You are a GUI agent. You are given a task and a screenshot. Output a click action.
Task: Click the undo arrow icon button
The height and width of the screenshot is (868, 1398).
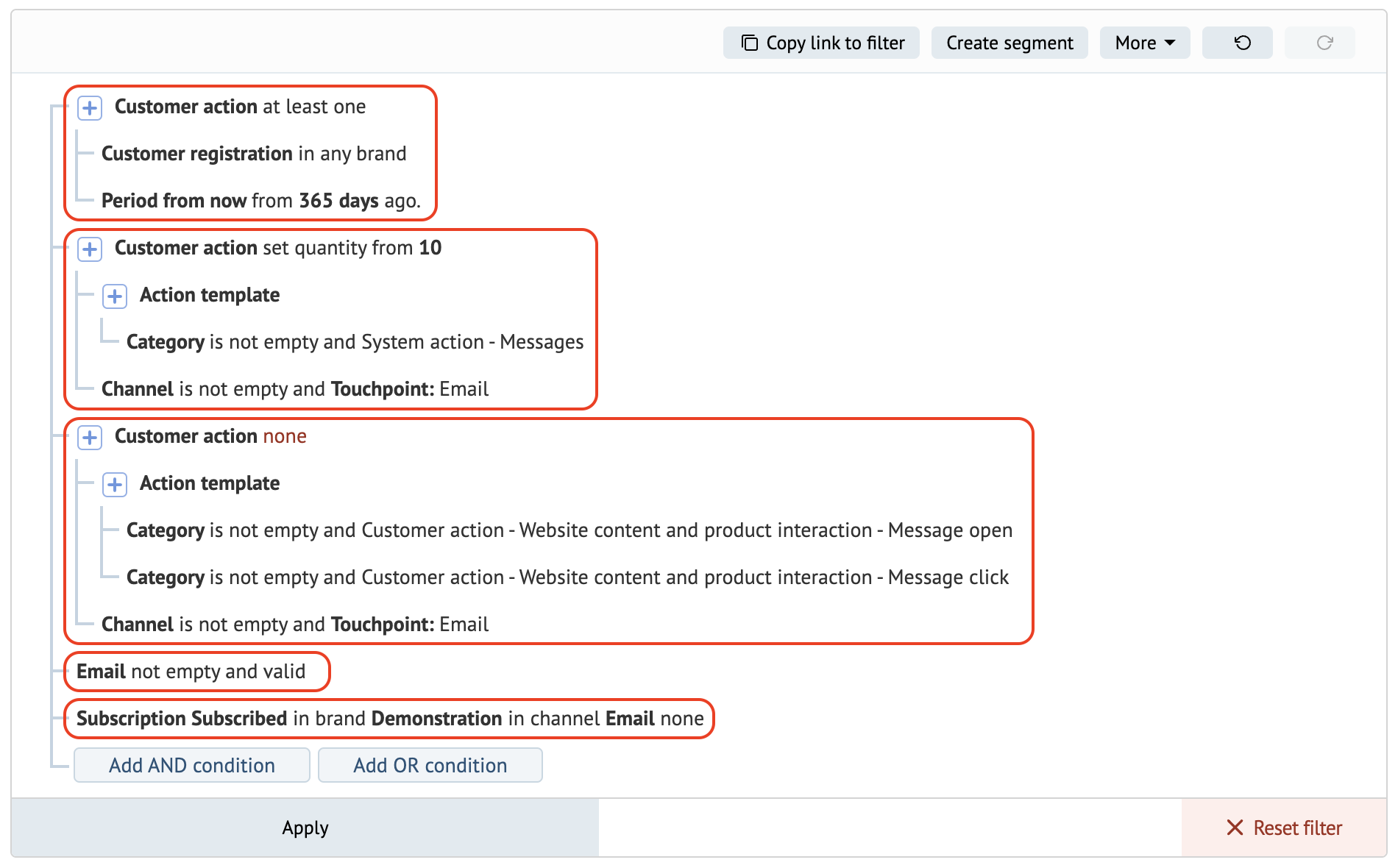coord(1242,43)
